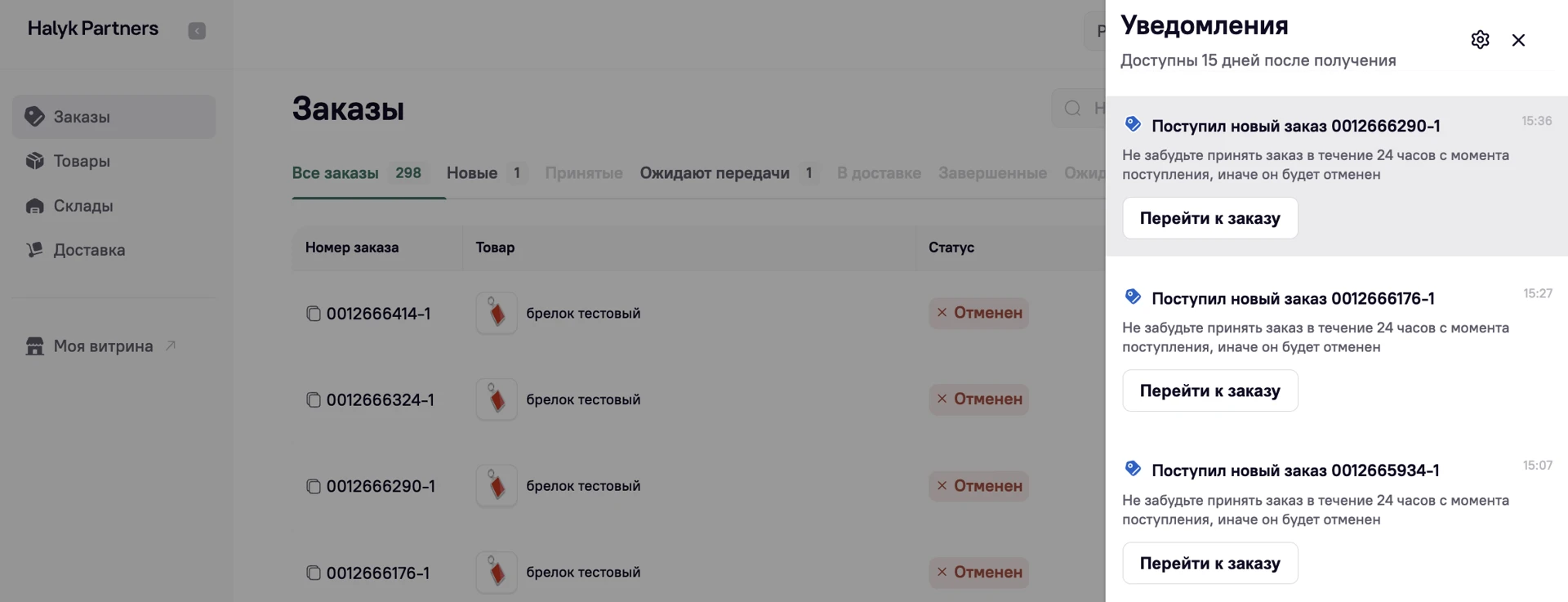
Task: Click the брелок тестовый thumbnail for order 0012666414-1
Action: [497, 314]
